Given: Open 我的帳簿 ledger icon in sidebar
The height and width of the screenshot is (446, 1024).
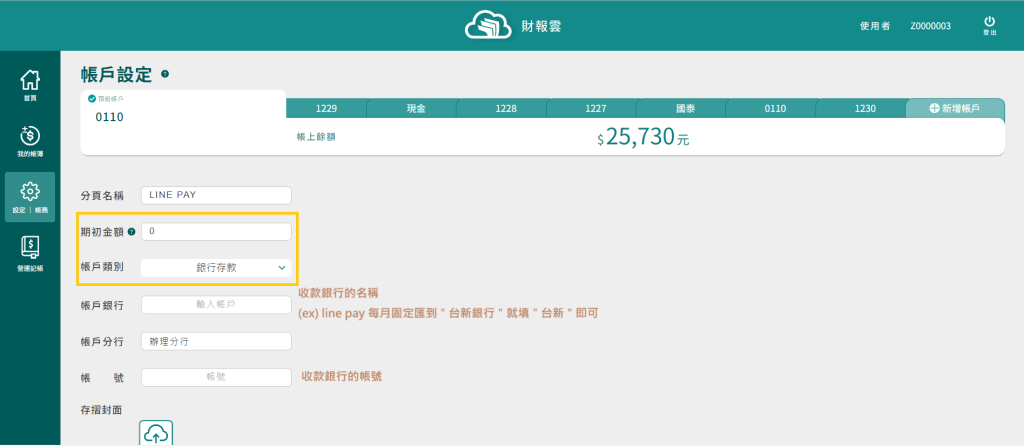Looking at the screenshot, I should point(30,137).
